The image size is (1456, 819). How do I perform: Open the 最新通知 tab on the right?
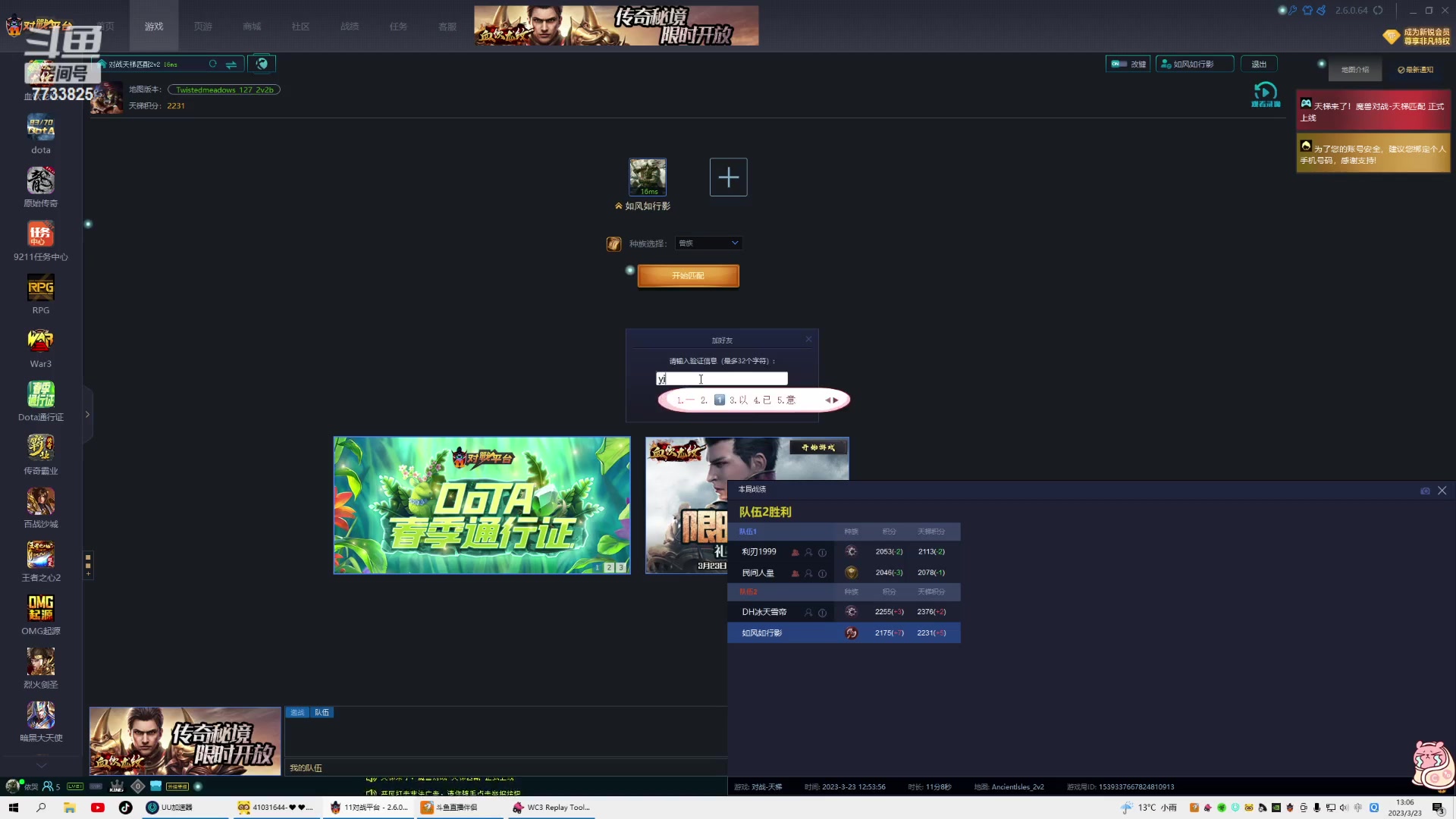[1416, 70]
